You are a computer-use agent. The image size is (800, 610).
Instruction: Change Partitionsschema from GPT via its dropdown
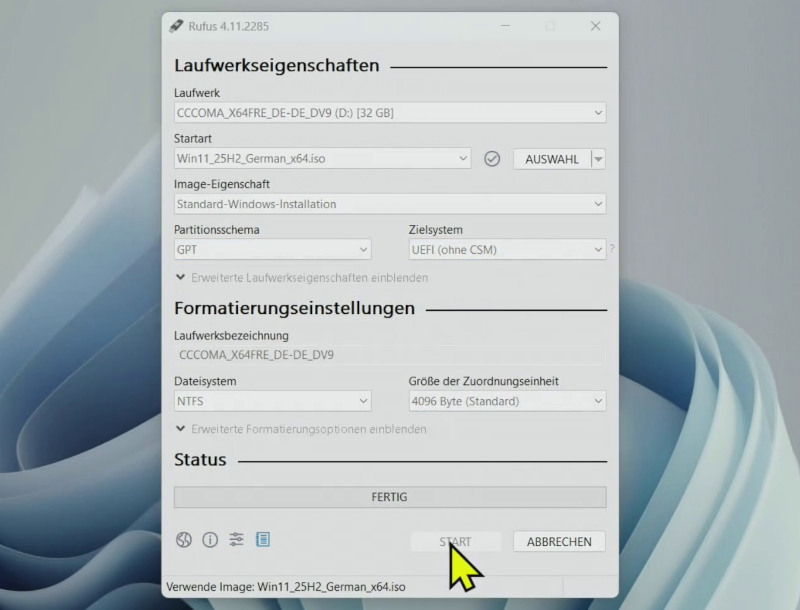[363, 250]
